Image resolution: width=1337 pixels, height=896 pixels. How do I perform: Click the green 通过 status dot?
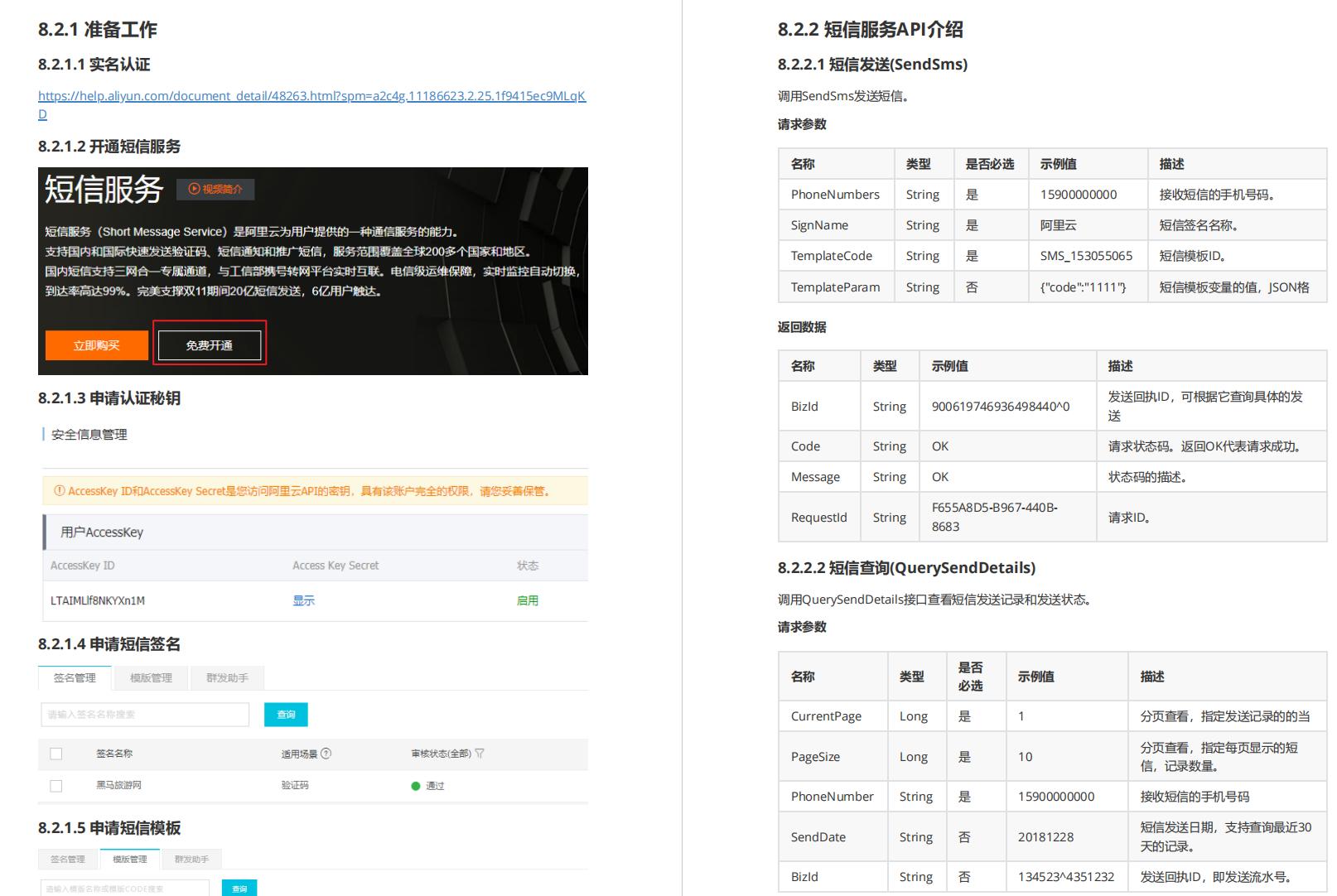click(x=416, y=786)
